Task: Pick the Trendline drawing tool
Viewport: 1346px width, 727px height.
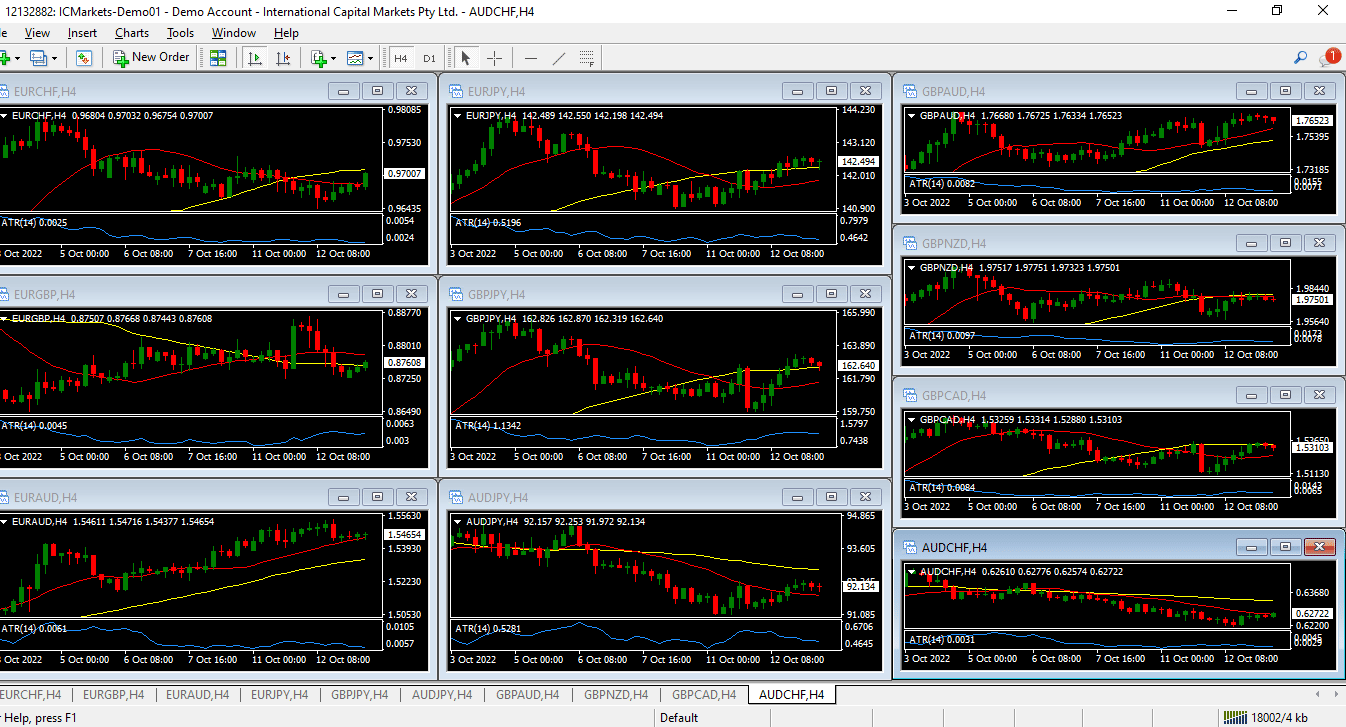Action: [558, 58]
